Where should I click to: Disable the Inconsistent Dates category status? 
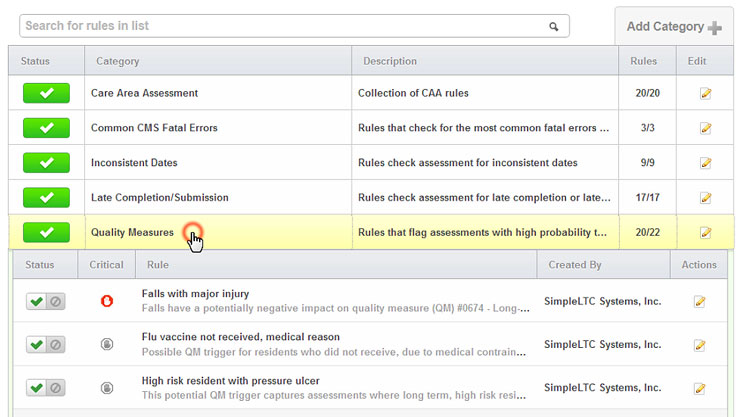tap(46, 163)
